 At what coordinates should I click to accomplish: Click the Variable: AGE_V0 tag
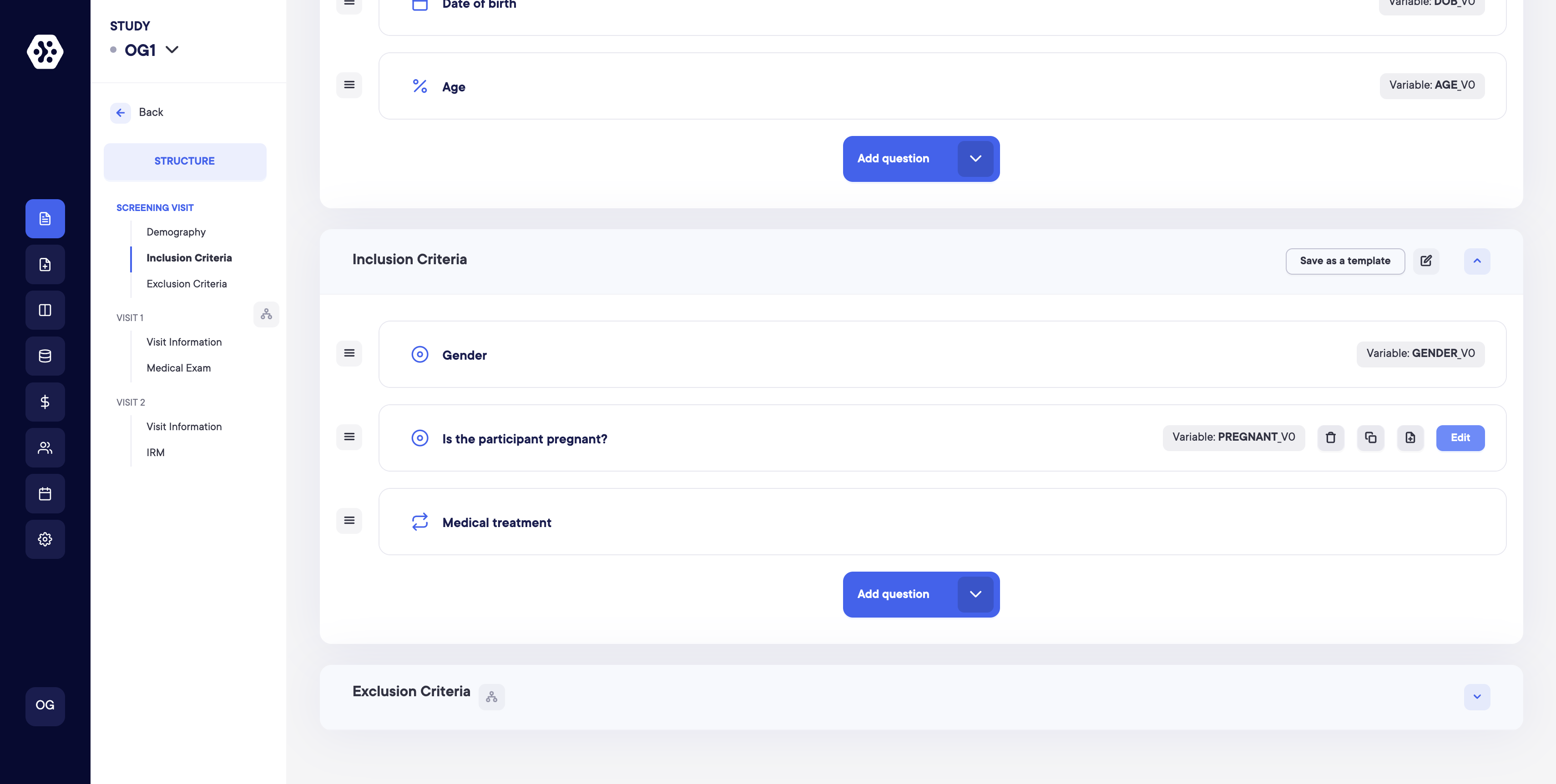pyautogui.click(x=1432, y=85)
